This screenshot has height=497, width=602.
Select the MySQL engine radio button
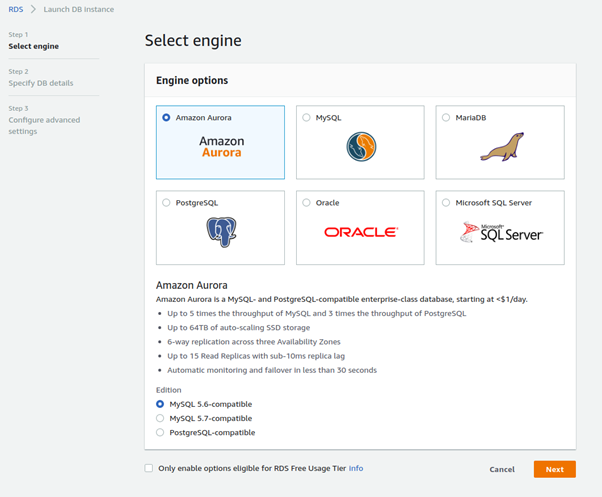coord(306,117)
